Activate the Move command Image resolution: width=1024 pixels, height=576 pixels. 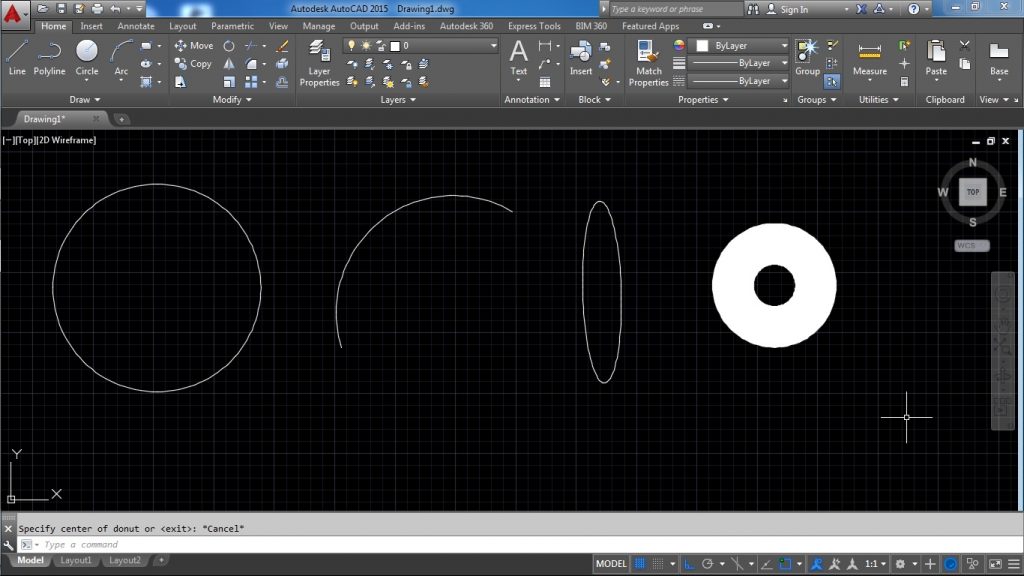pos(194,46)
